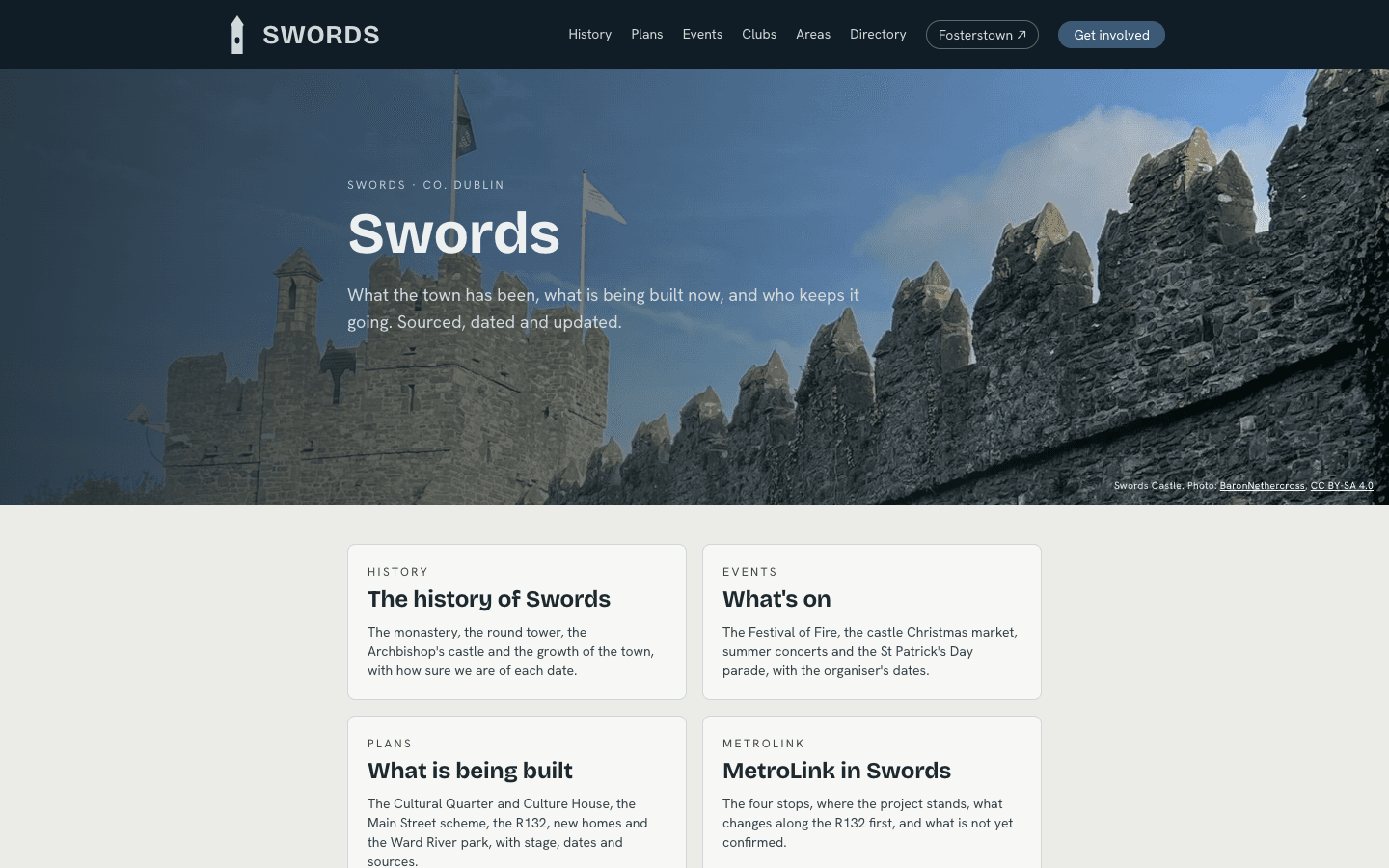Click the hero tagline starting 'What the town'
Screen dimensions: 1389x868
pos(603,309)
